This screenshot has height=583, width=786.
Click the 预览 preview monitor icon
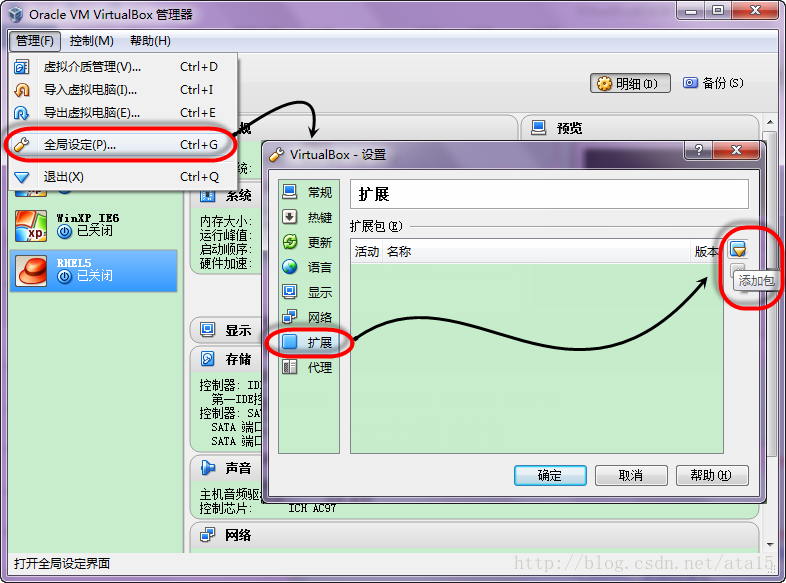tap(539, 128)
